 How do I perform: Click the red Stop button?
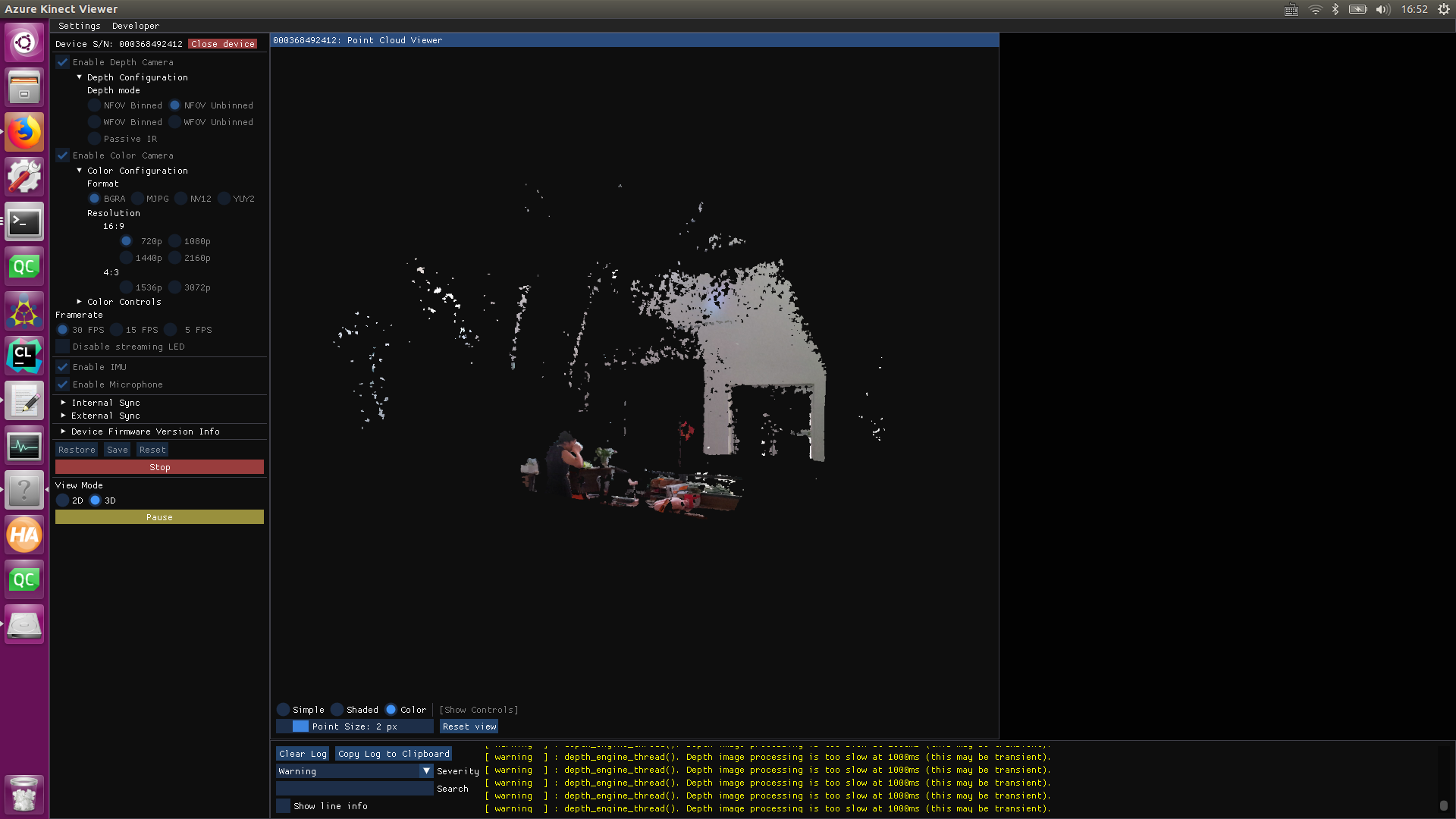[x=159, y=467]
